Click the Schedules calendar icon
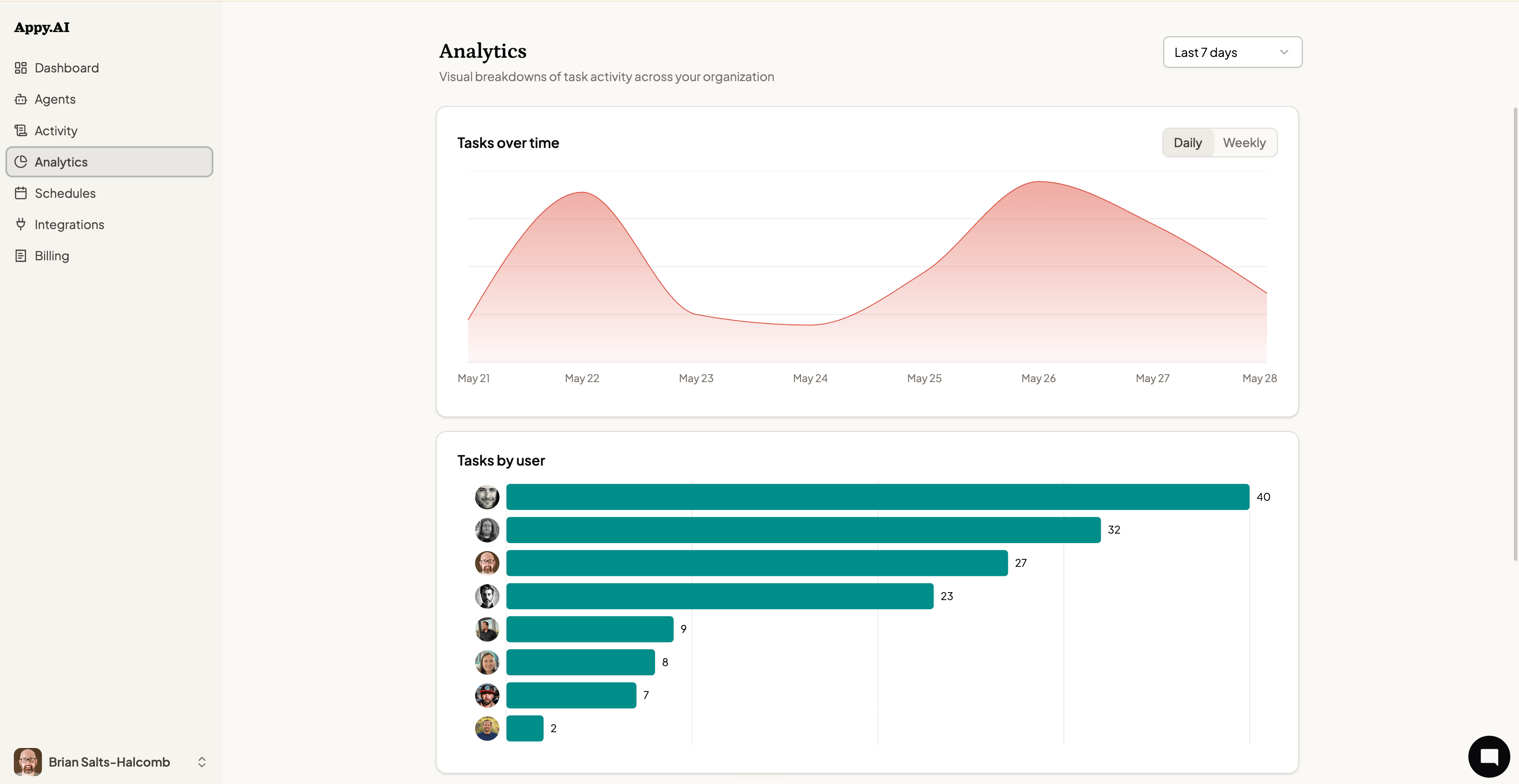The image size is (1519, 784). 21,193
